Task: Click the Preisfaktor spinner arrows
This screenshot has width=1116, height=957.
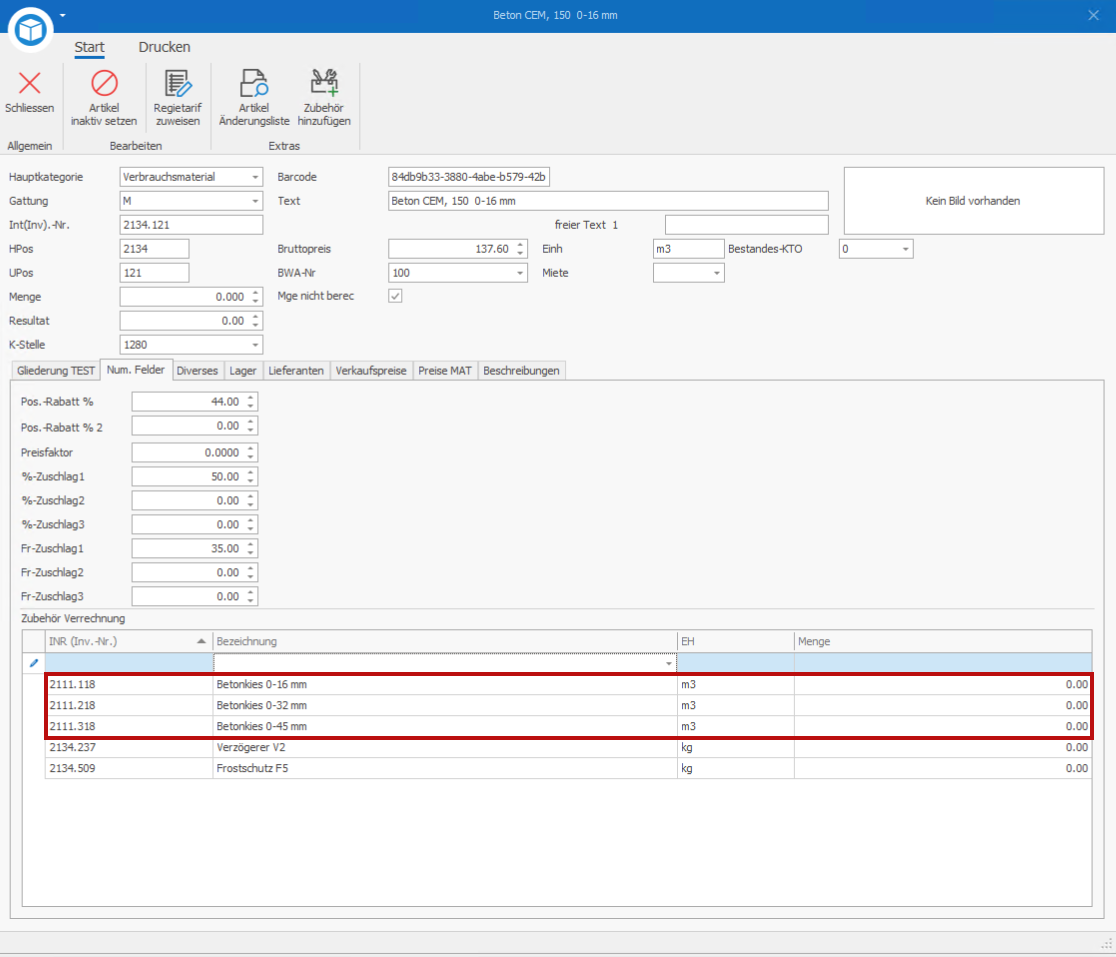Action: [251, 453]
